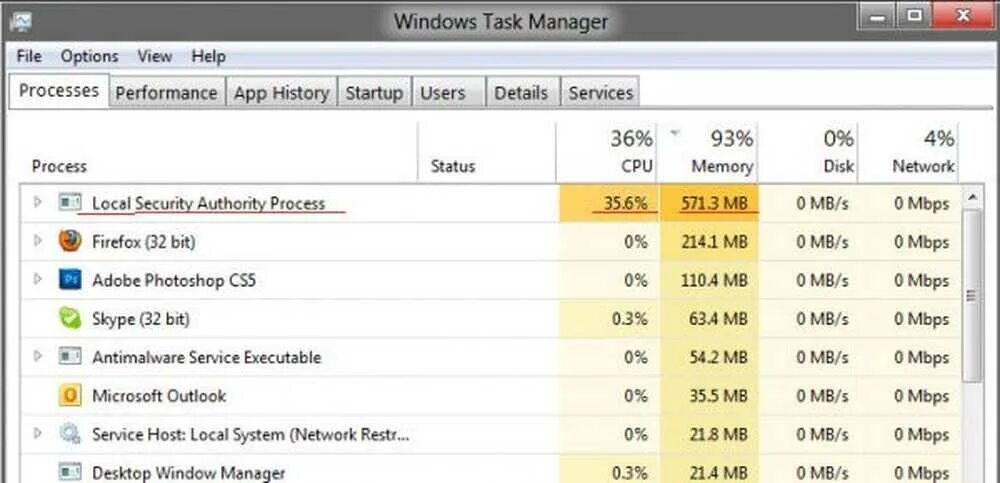1000x483 pixels.
Task: Open the Startup tab
Action: [x=374, y=93]
